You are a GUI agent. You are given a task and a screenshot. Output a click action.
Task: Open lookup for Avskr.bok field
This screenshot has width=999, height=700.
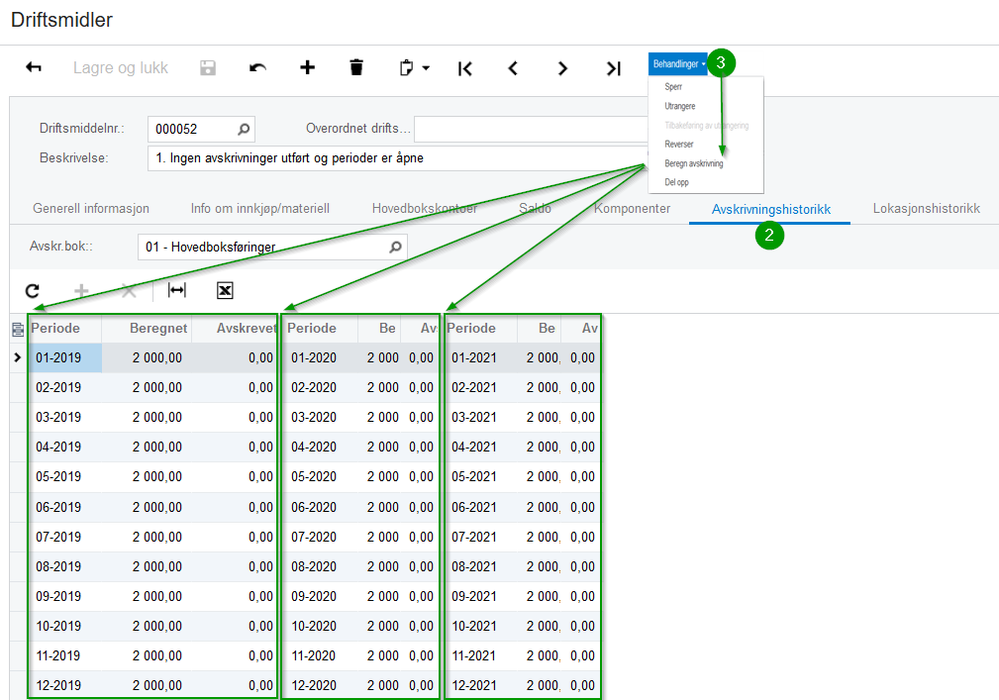pyautogui.click(x=395, y=246)
